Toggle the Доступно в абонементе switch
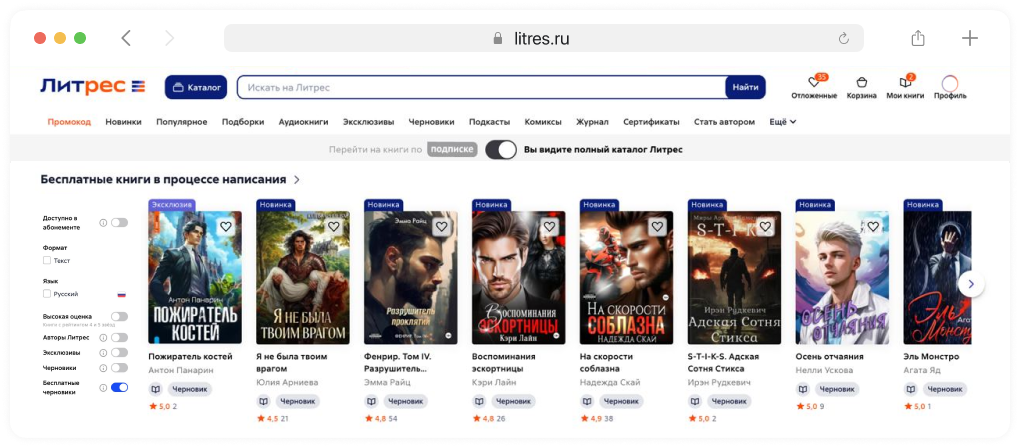This screenshot has width=1020, height=448. (x=119, y=222)
